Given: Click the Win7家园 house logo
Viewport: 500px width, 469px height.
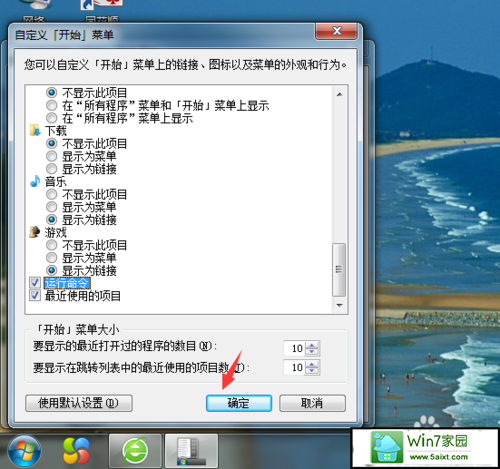Looking at the screenshot, I should pyautogui.click(x=387, y=448).
